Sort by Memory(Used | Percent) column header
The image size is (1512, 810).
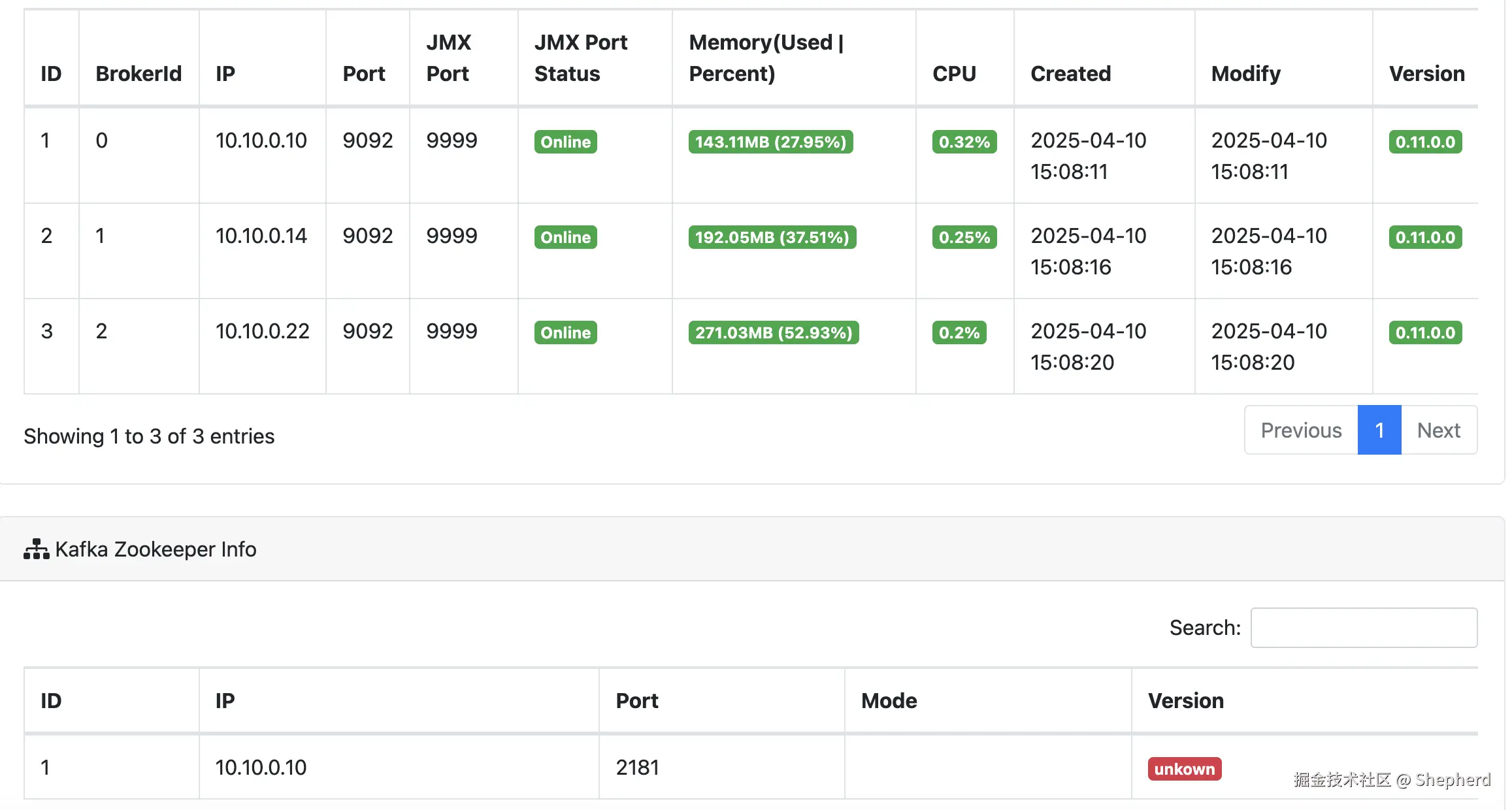[x=766, y=57]
